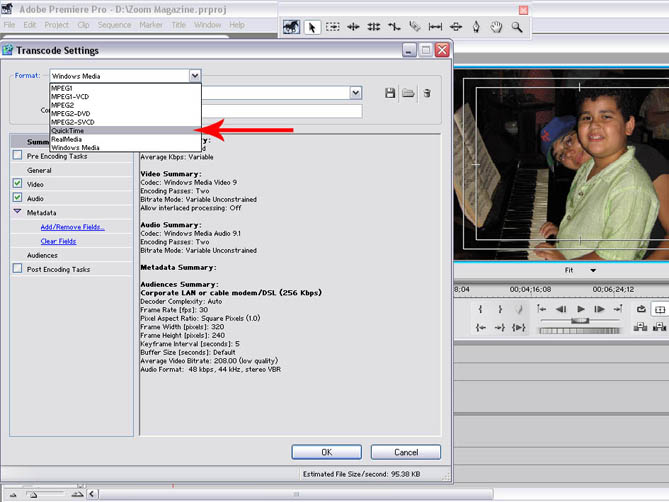Open the Fit zoom level dropdown

click(x=592, y=270)
